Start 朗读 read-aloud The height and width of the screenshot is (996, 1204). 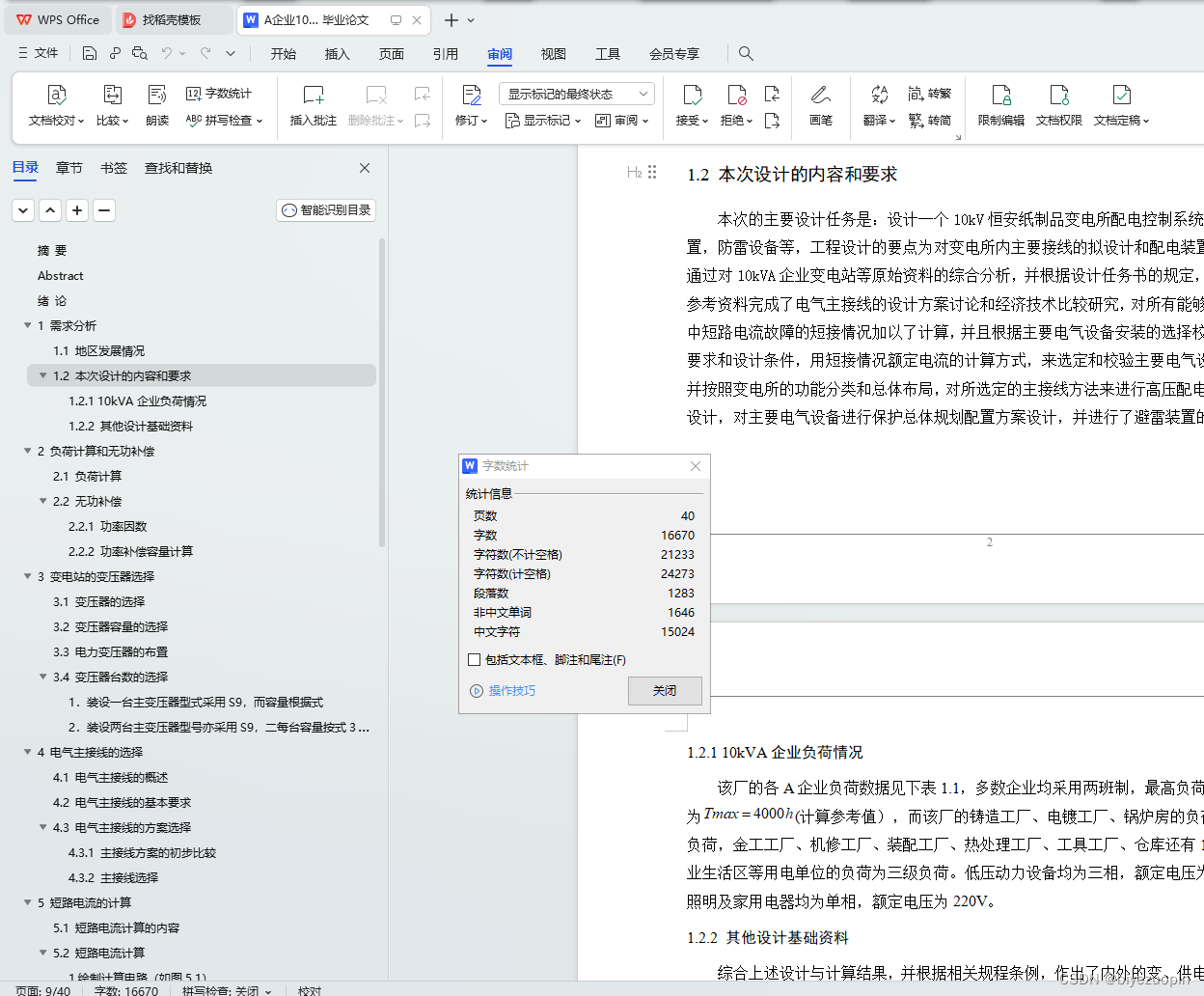pyautogui.click(x=157, y=106)
